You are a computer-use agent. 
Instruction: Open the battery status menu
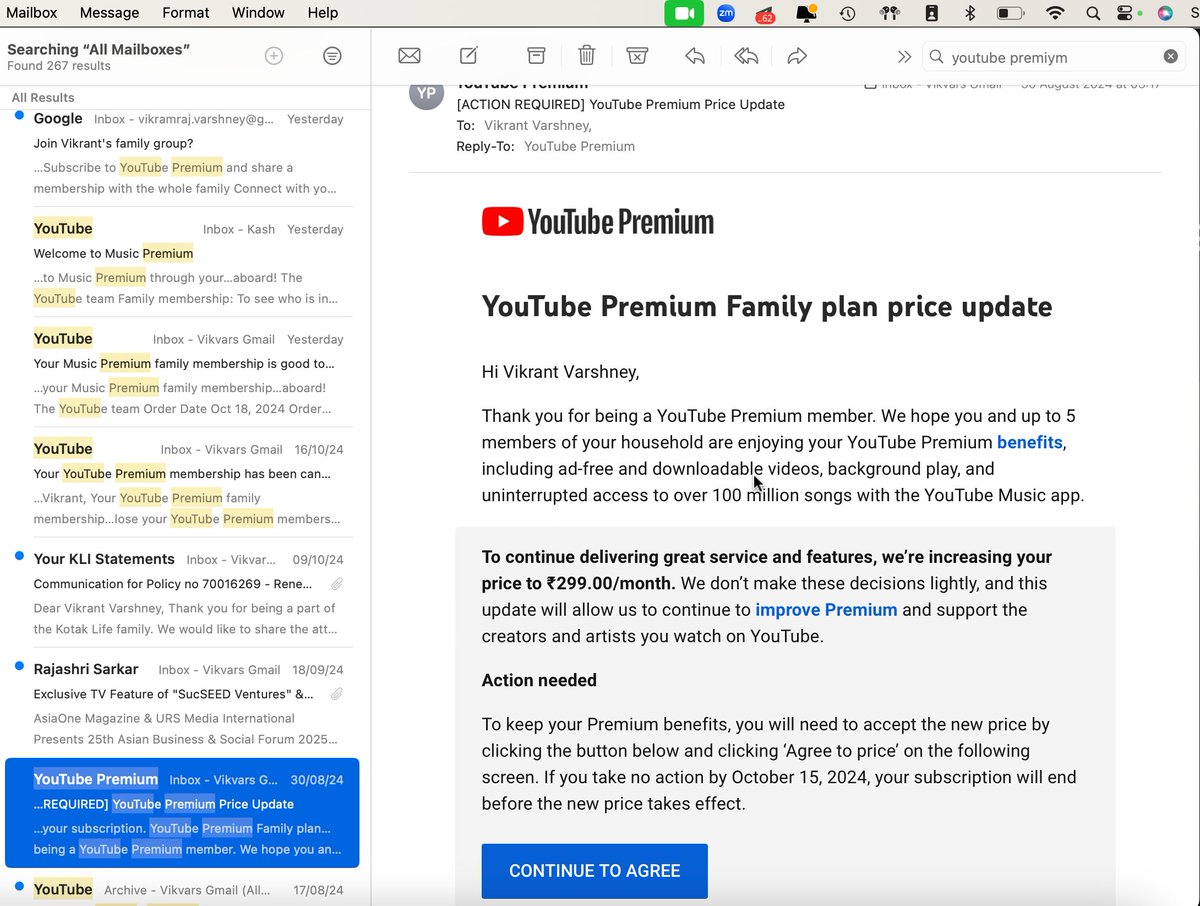pyautogui.click(x=1010, y=13)
